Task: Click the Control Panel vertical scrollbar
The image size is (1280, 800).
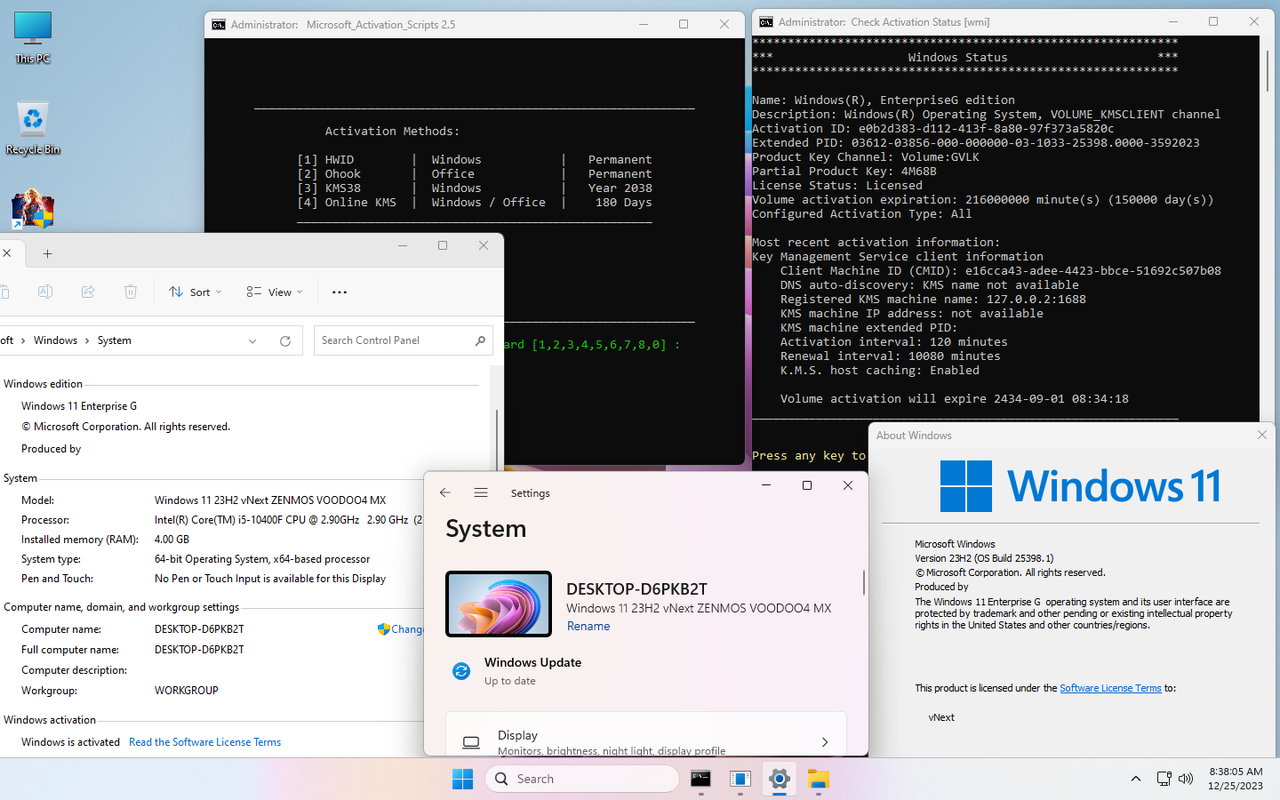Action: (497, 440)
